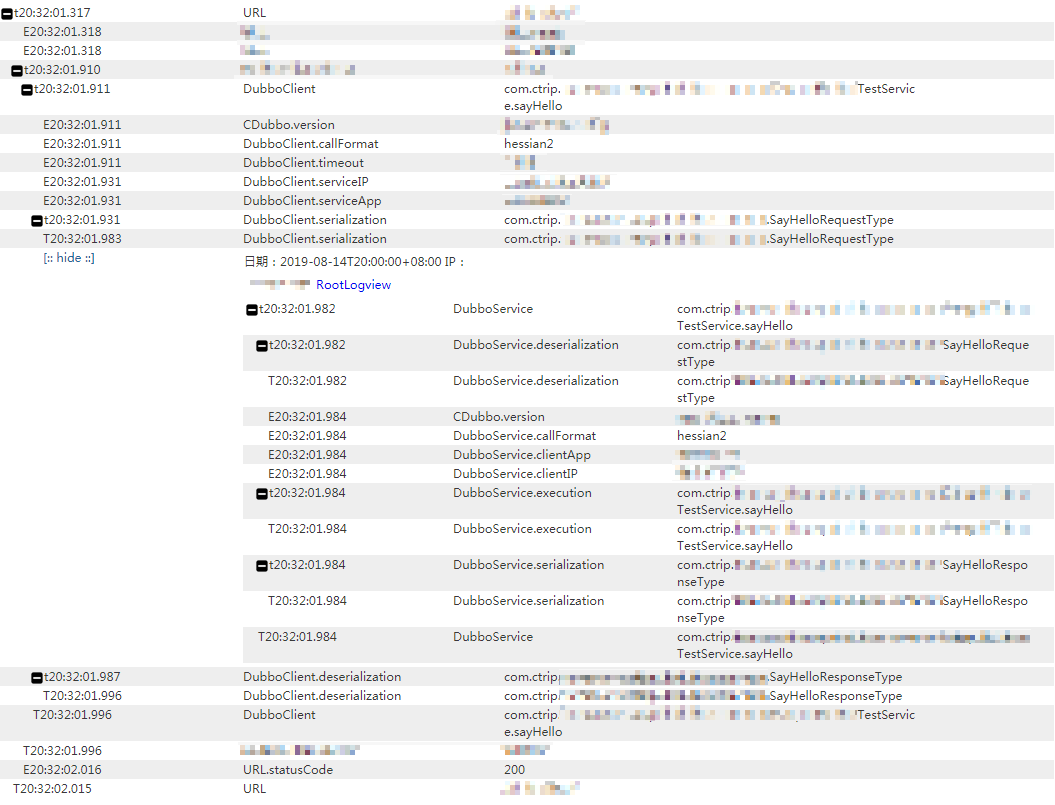Screen dimensions: 1055x805
Task: Click the T20:32:02.015 URL end timestamp
Action: coord(52,788)
